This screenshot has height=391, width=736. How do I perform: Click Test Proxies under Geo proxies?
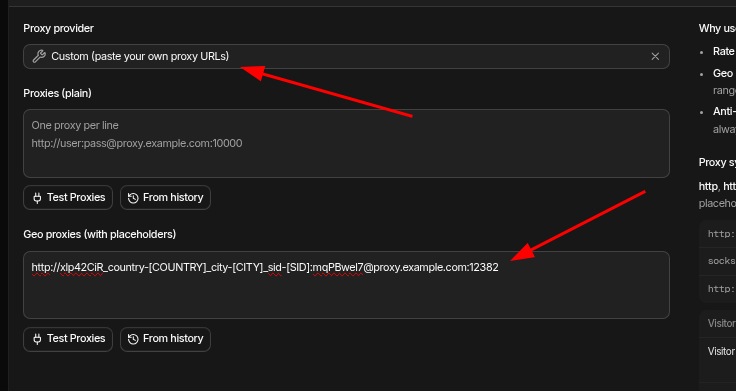pyautogui.click(x=68, y=339)
